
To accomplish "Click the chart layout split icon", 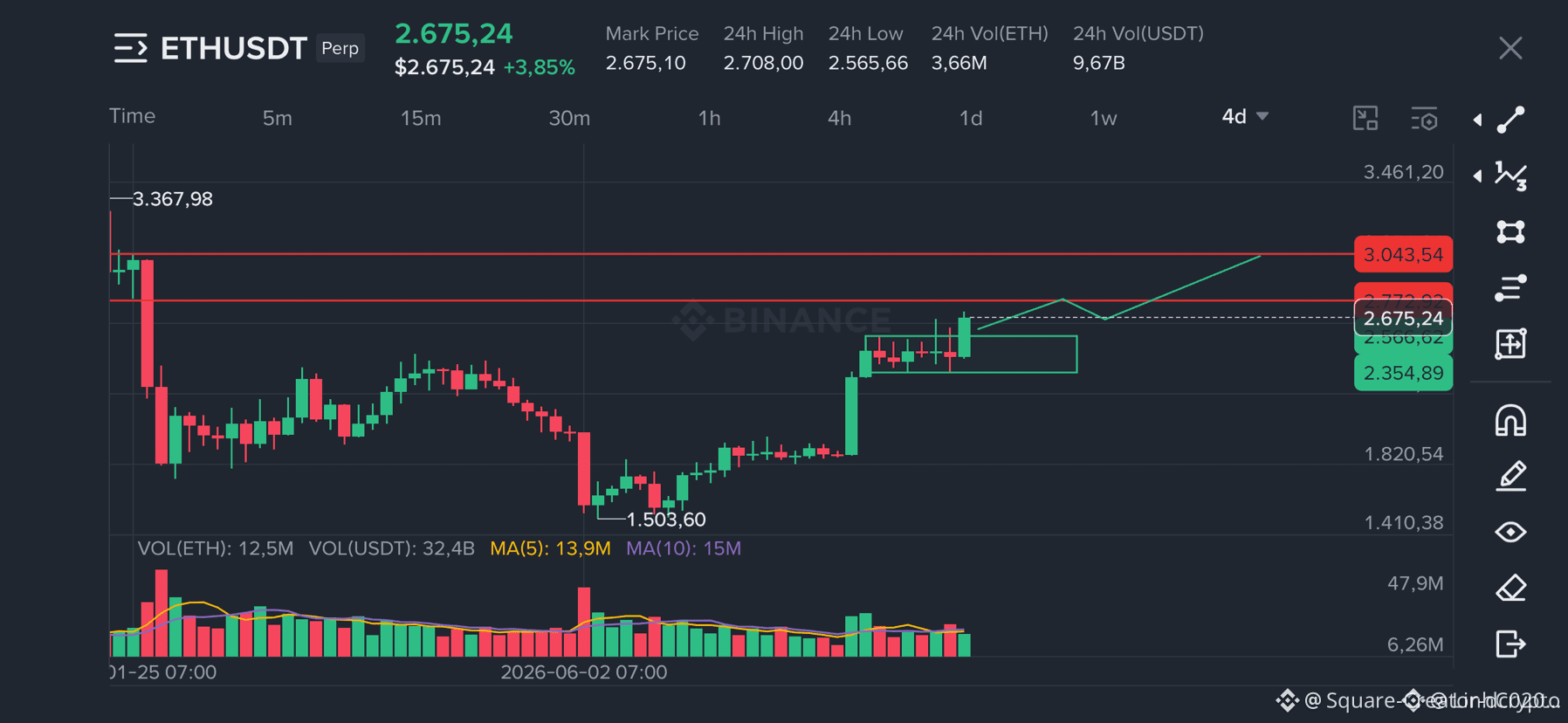I will [1365, 118].
